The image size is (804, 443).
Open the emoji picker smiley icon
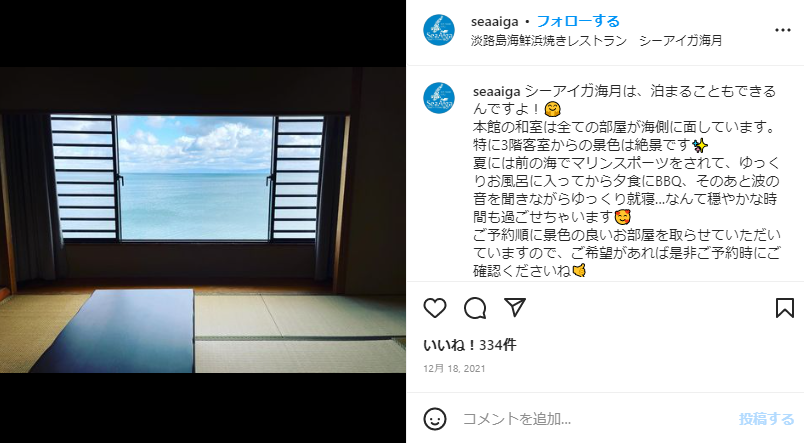coord(435,419)
